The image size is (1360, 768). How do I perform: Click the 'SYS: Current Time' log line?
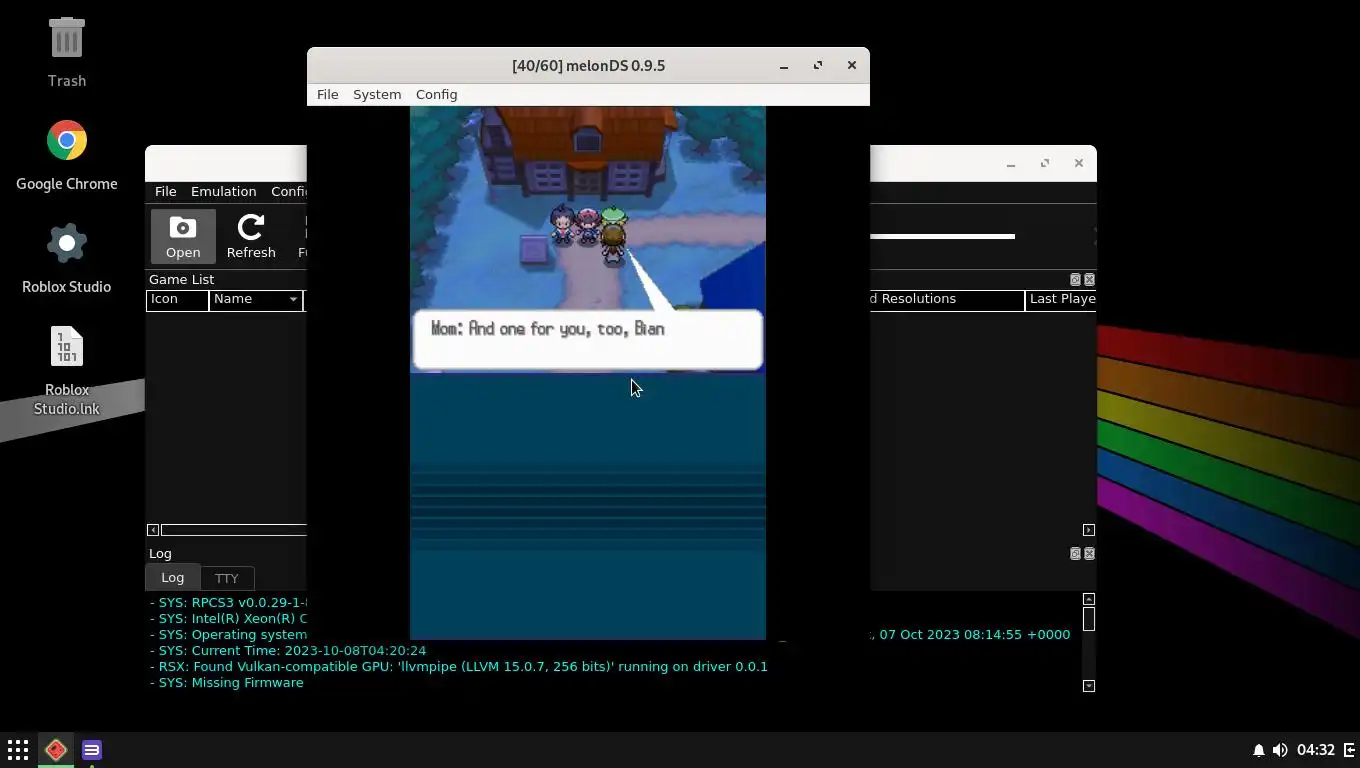click(x=288, y=650)
